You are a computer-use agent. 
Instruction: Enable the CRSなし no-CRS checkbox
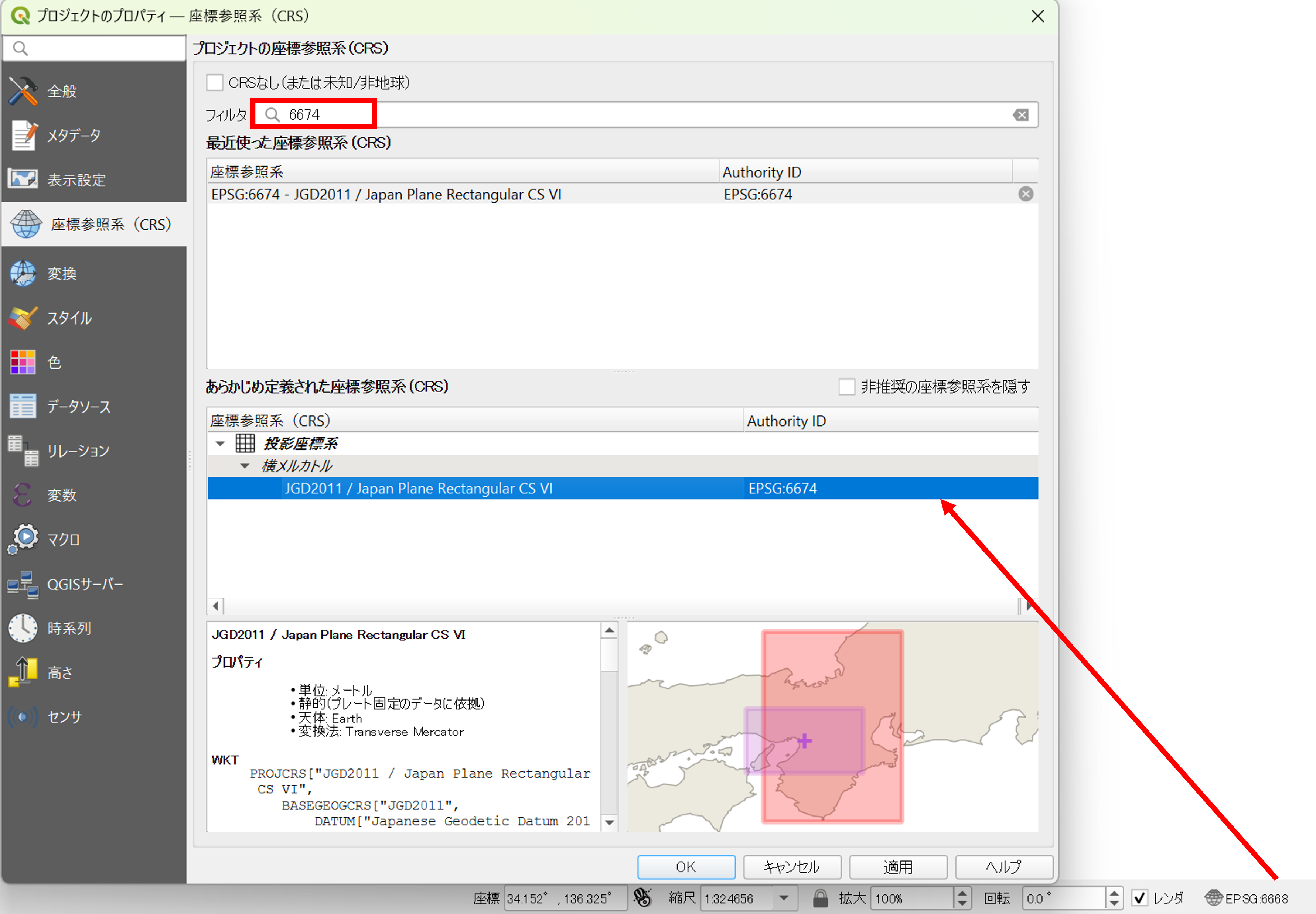[x=215, y=82]
